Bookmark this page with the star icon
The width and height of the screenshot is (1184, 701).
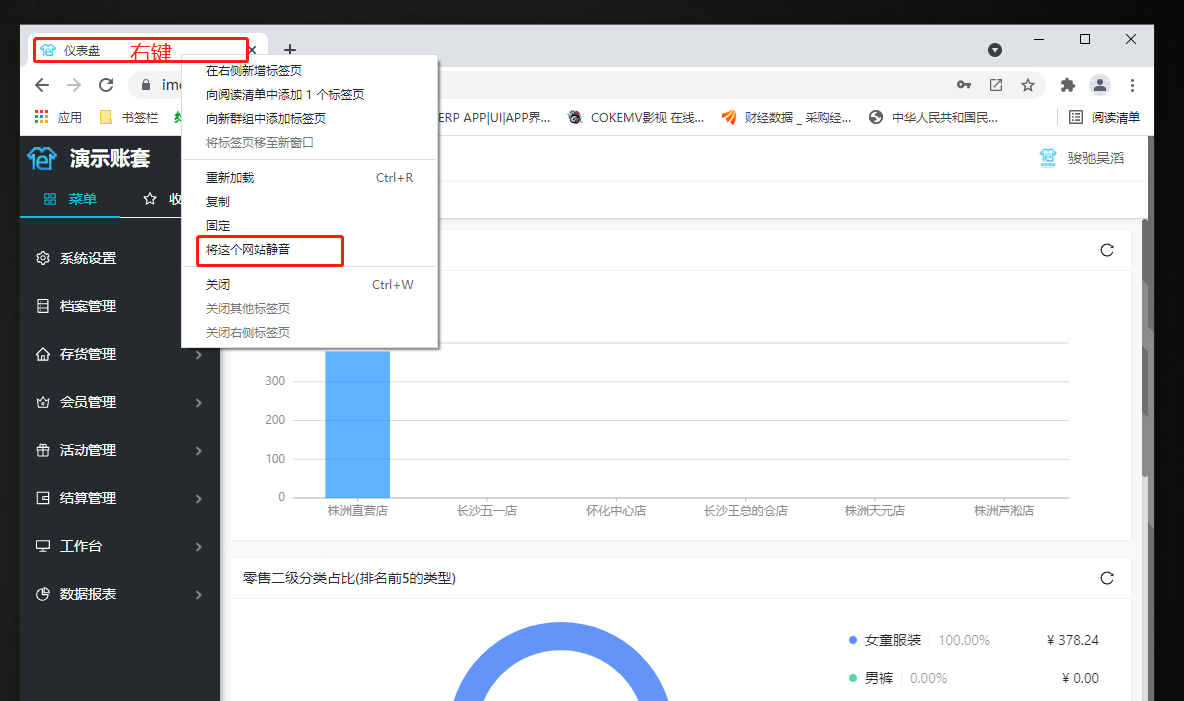tap(1028, 85)
